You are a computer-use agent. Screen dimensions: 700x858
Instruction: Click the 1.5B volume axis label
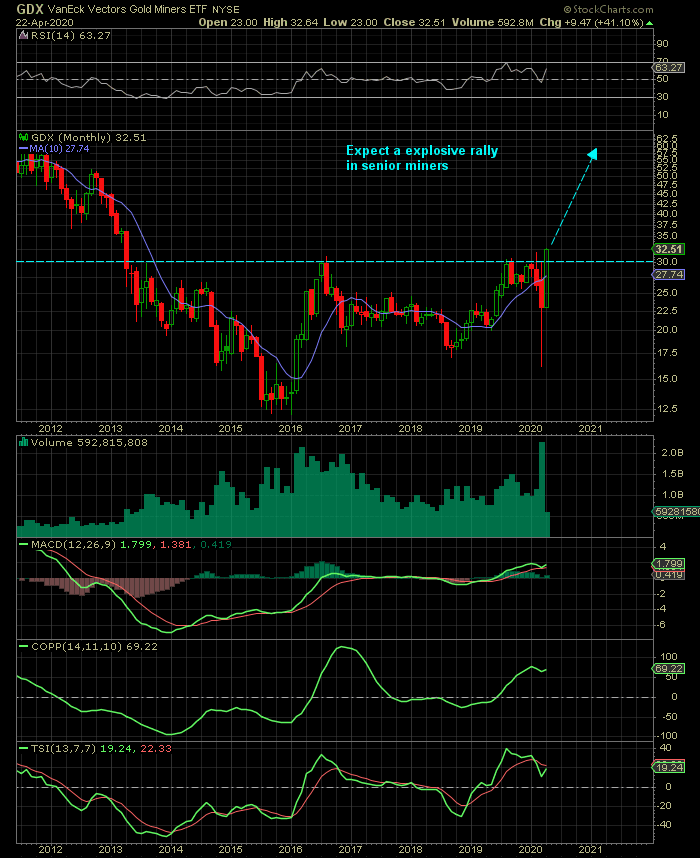(x=672, y=474)
